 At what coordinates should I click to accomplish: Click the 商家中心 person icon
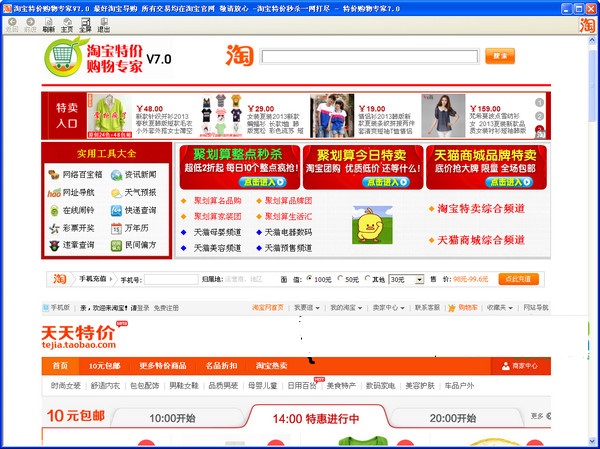[x=505, y=366]
